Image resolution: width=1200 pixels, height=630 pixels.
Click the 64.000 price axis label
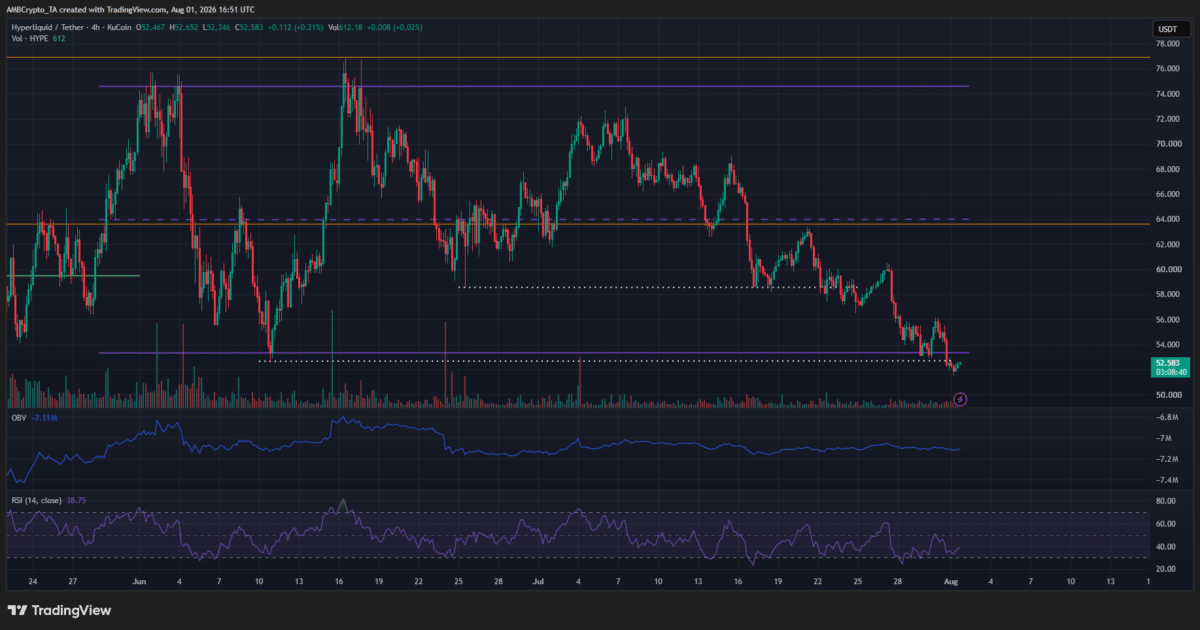[1167, 219]
